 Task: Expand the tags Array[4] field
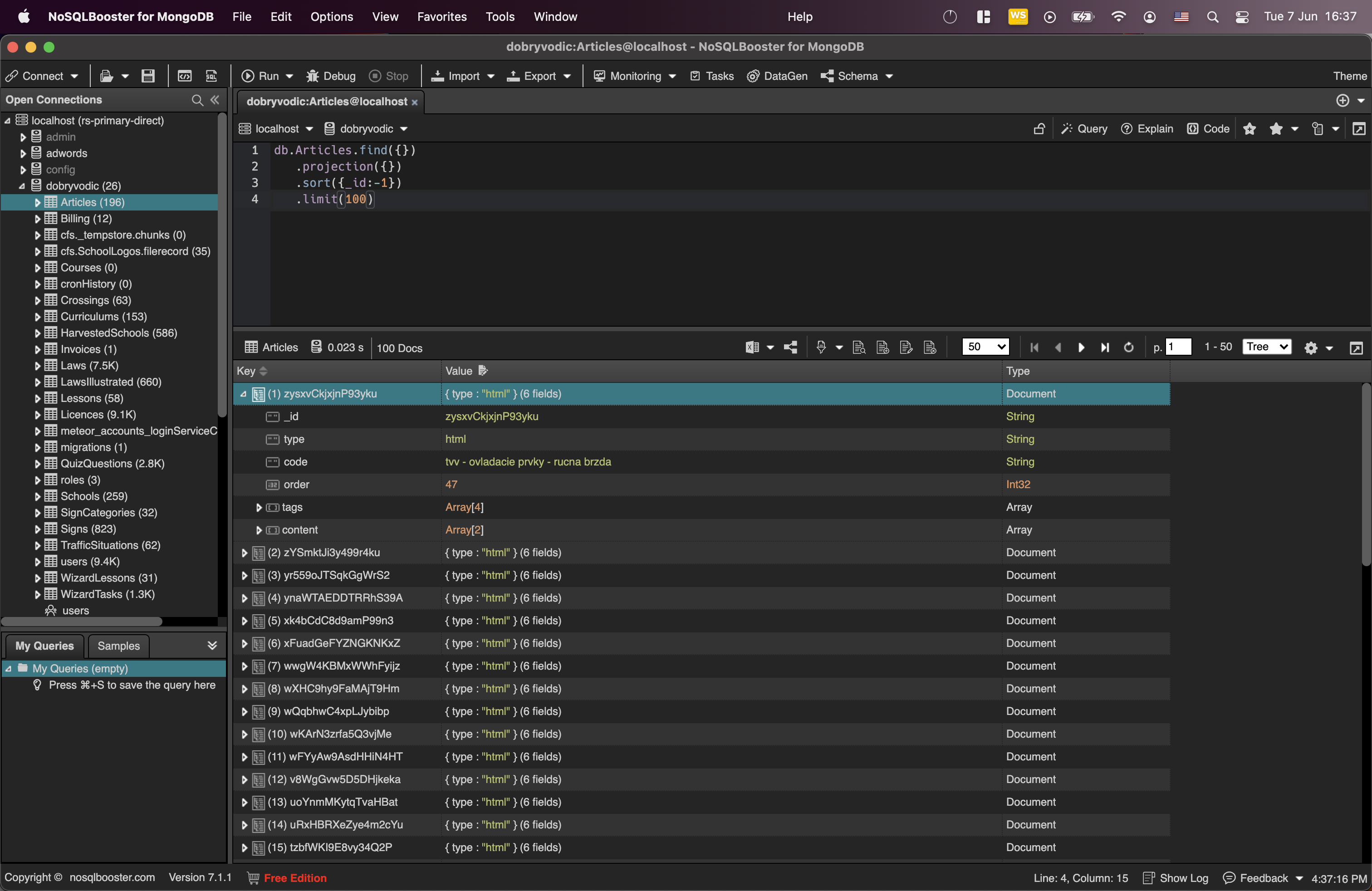[259, 507]
